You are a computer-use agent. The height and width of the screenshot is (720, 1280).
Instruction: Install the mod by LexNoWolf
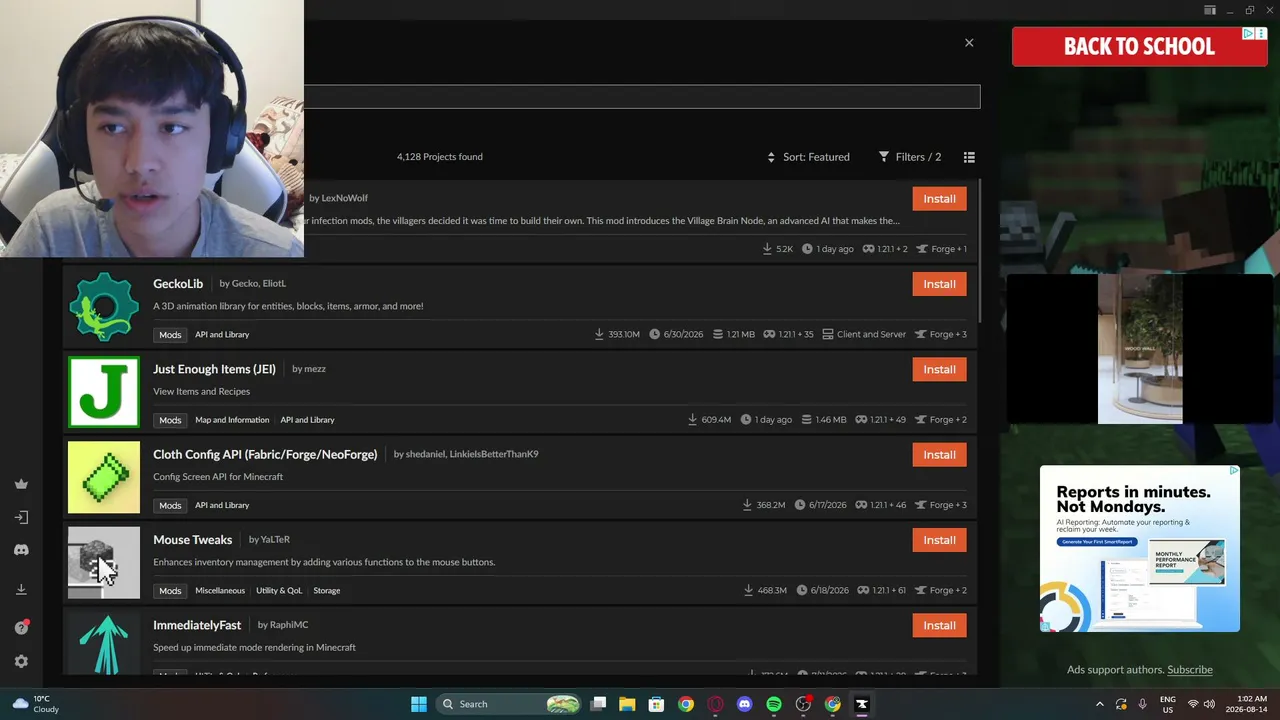pos(939,199)
